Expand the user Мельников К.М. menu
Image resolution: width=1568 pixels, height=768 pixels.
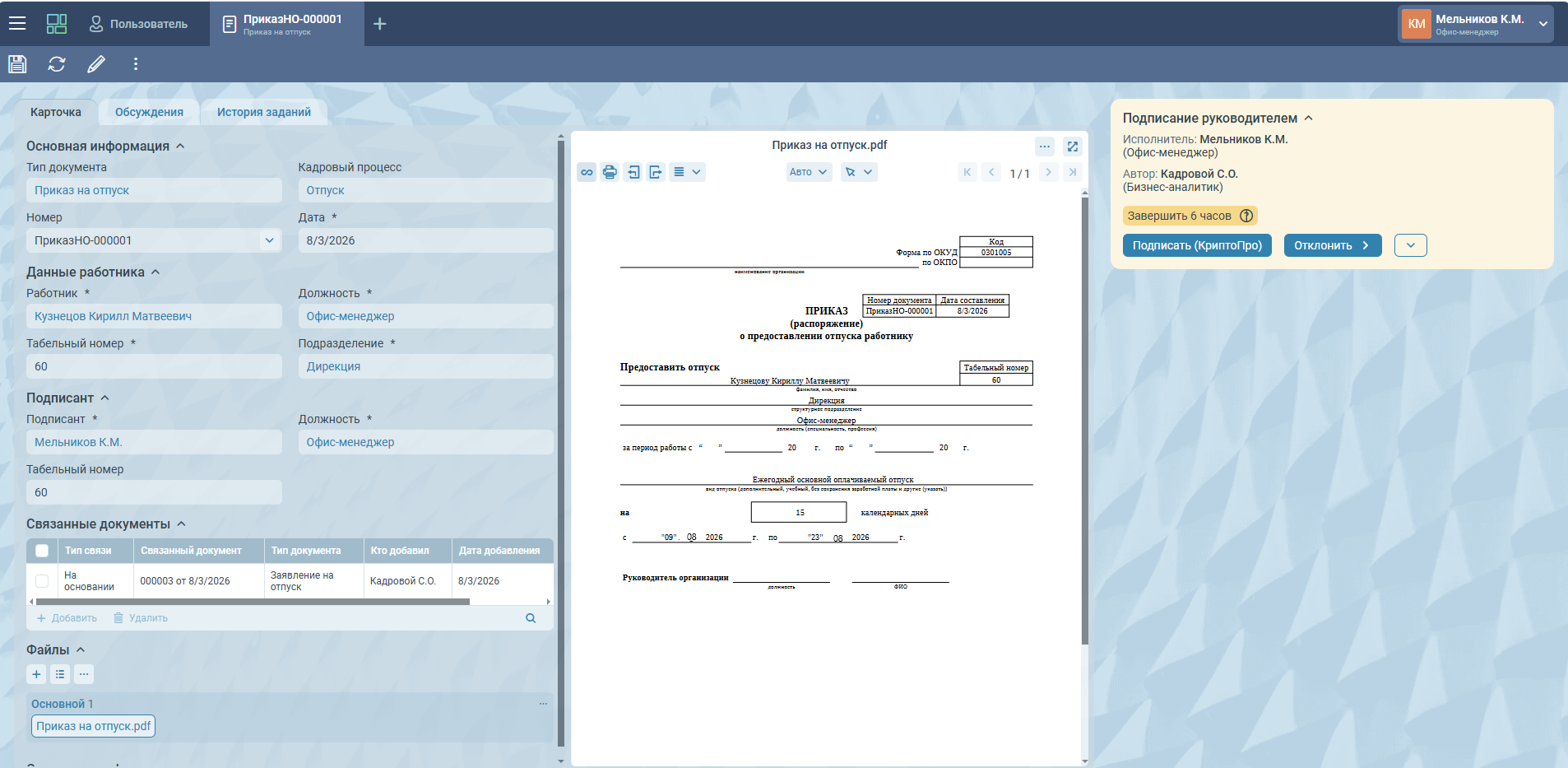tap(1543, 24)
